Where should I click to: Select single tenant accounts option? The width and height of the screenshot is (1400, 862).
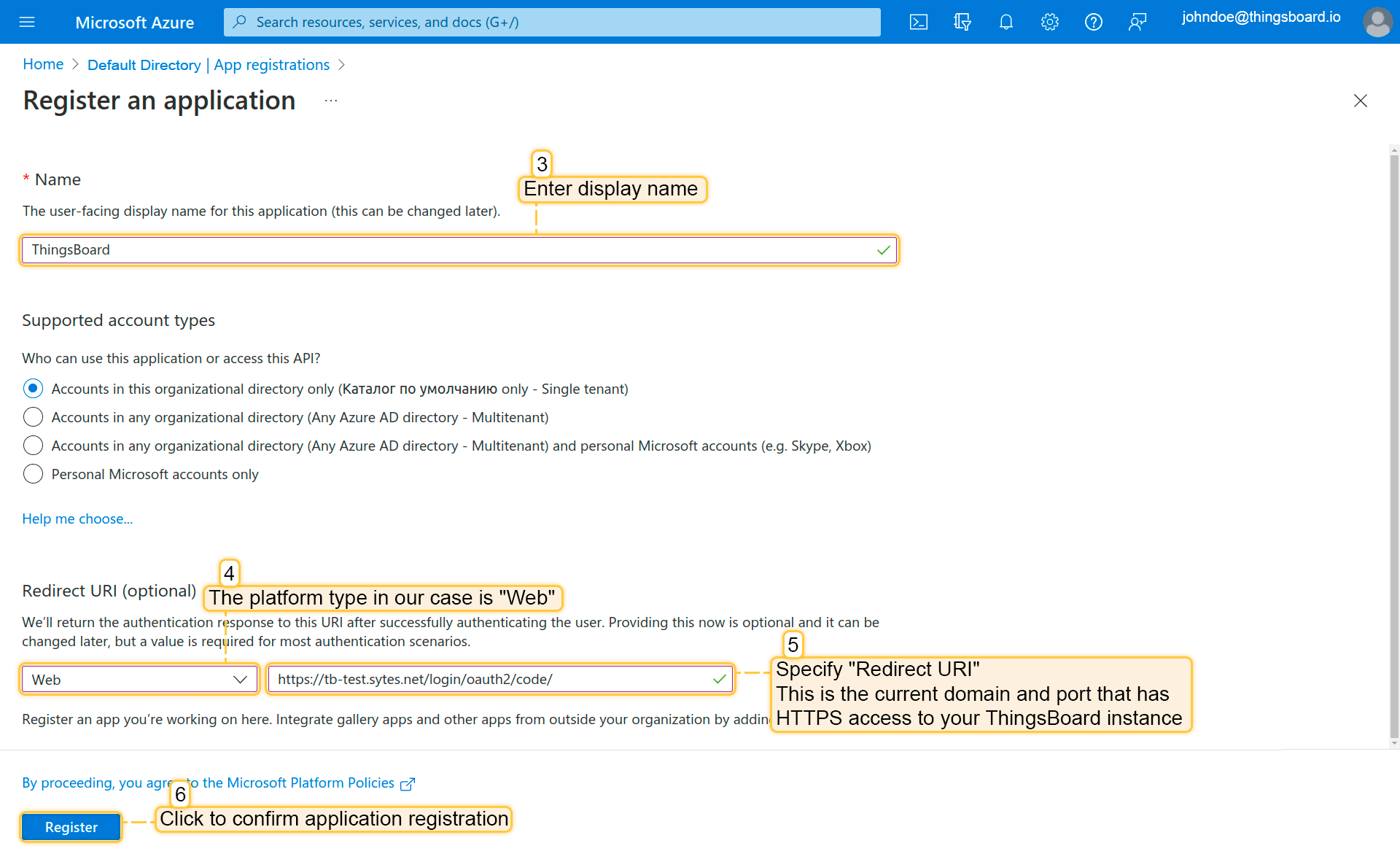[33, 389]
